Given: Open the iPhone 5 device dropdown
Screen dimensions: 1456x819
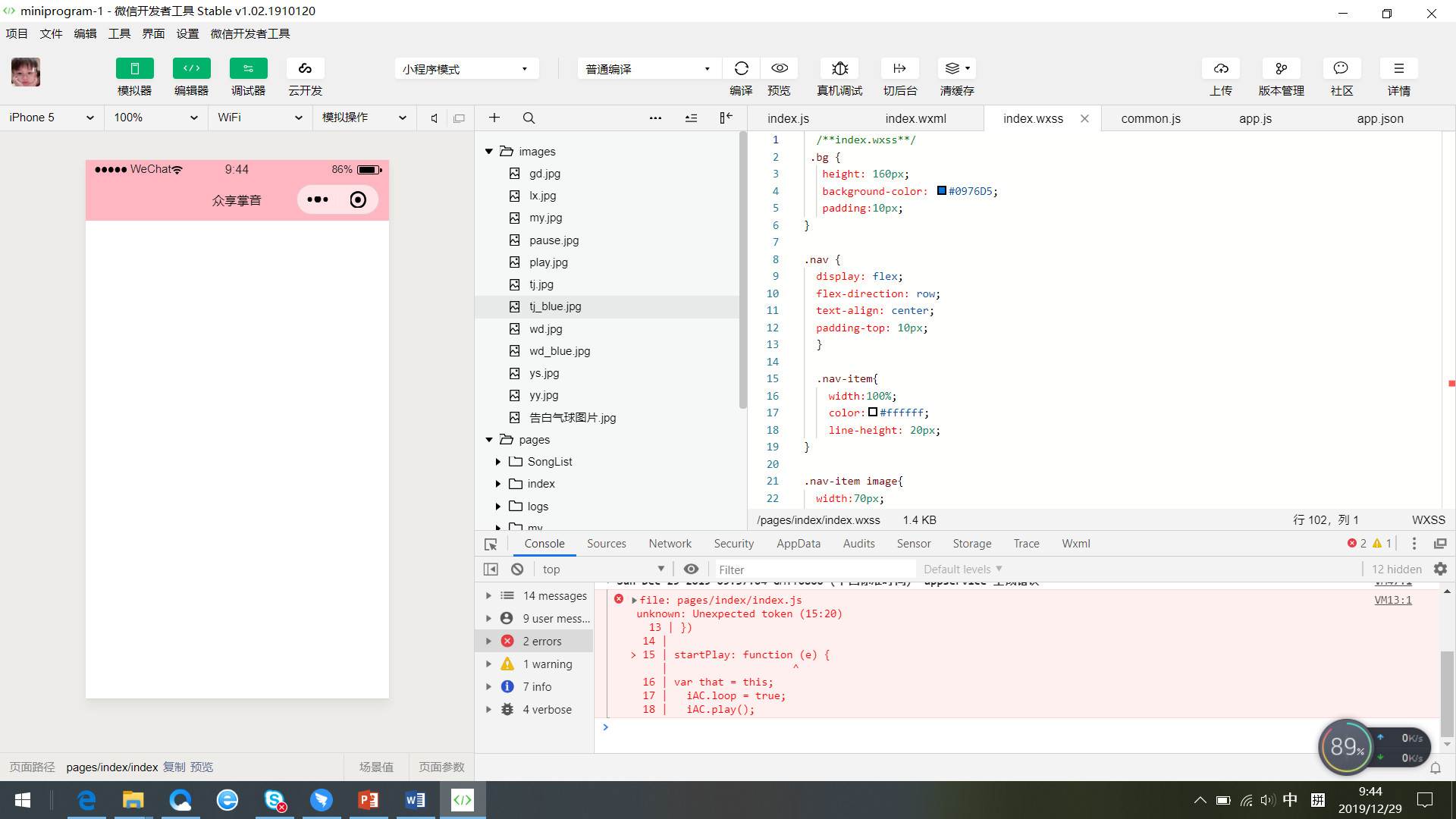Looking at the screenshot, I should tap(52, 118).
